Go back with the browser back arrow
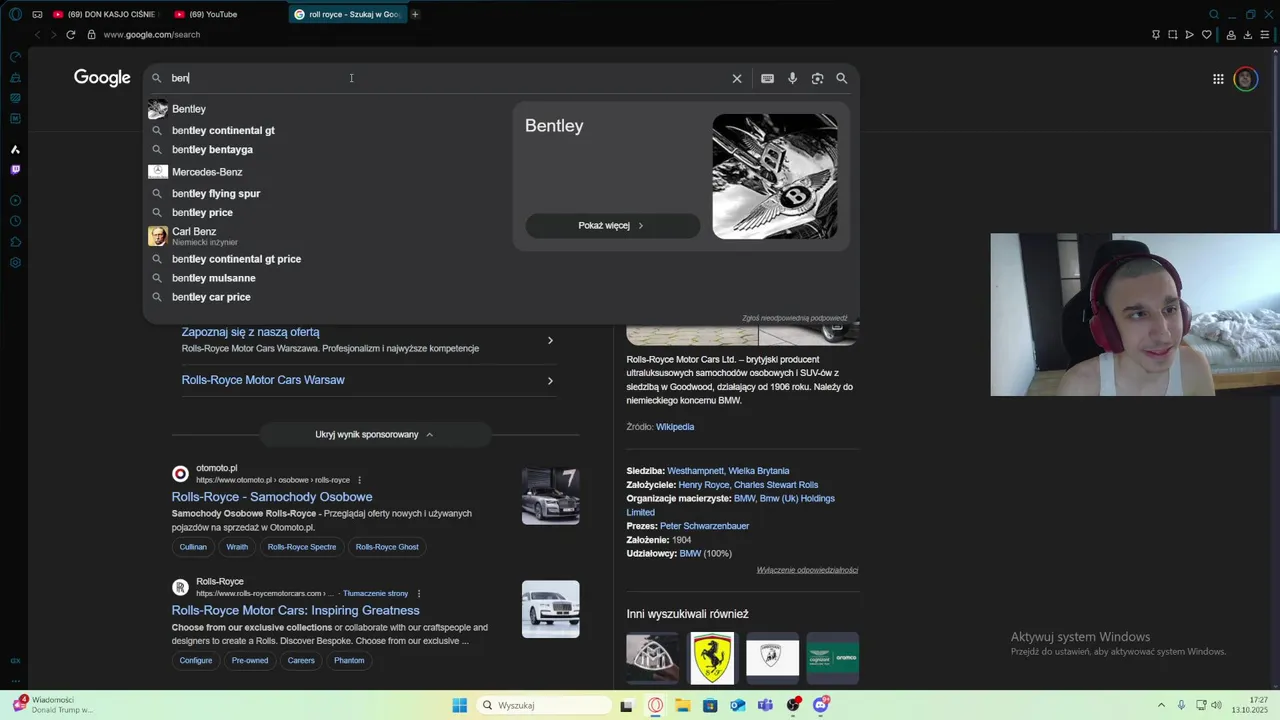 (37, 35)
